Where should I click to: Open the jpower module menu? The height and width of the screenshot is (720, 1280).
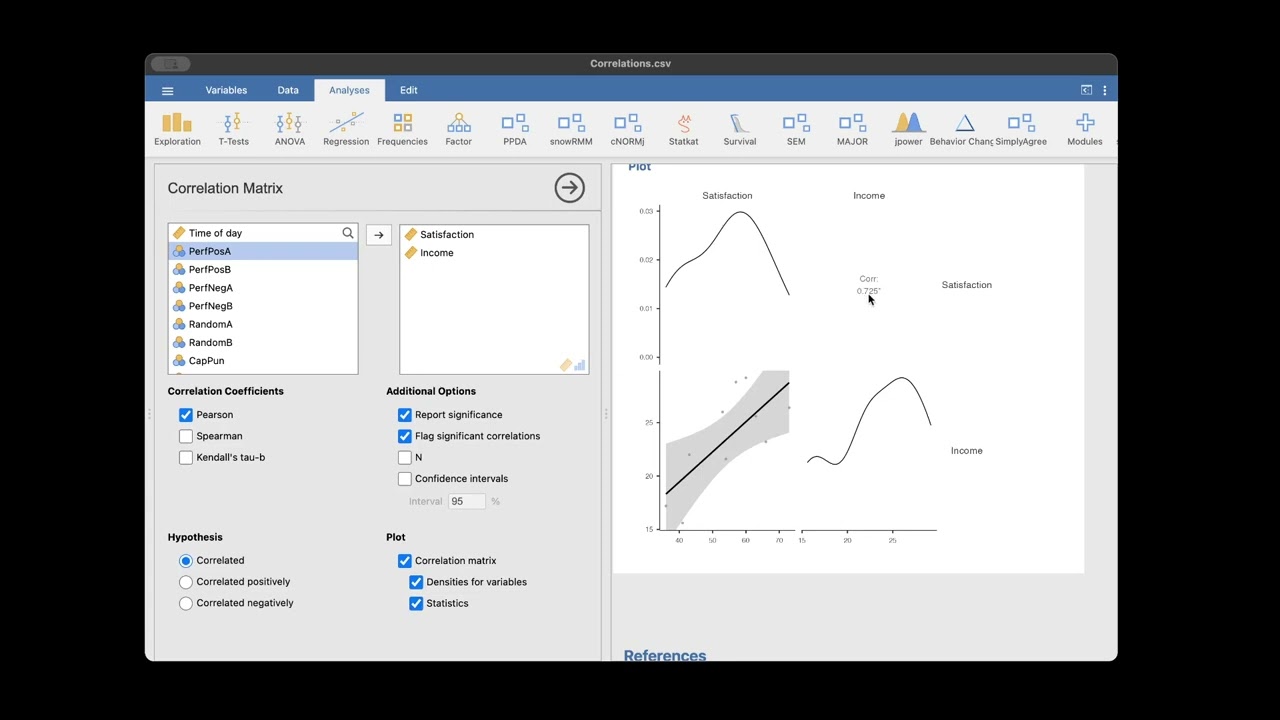click(x=908, y=129)
